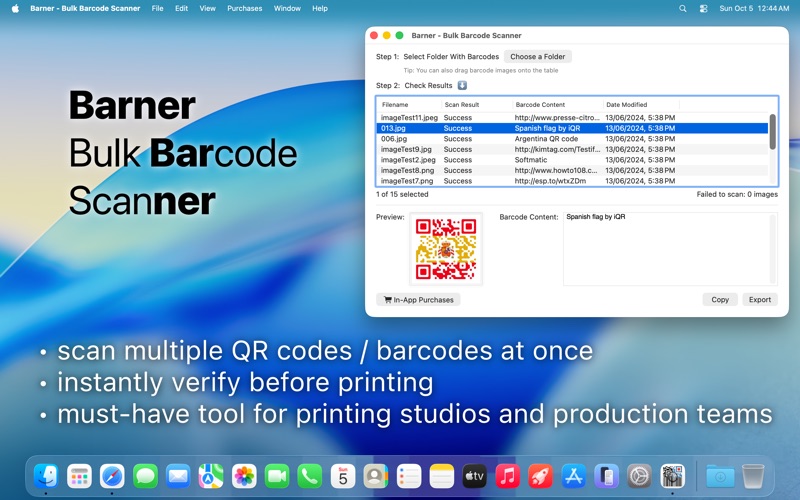Click the Choose a Folder button

pyautogui.click(x=538, y=57)
